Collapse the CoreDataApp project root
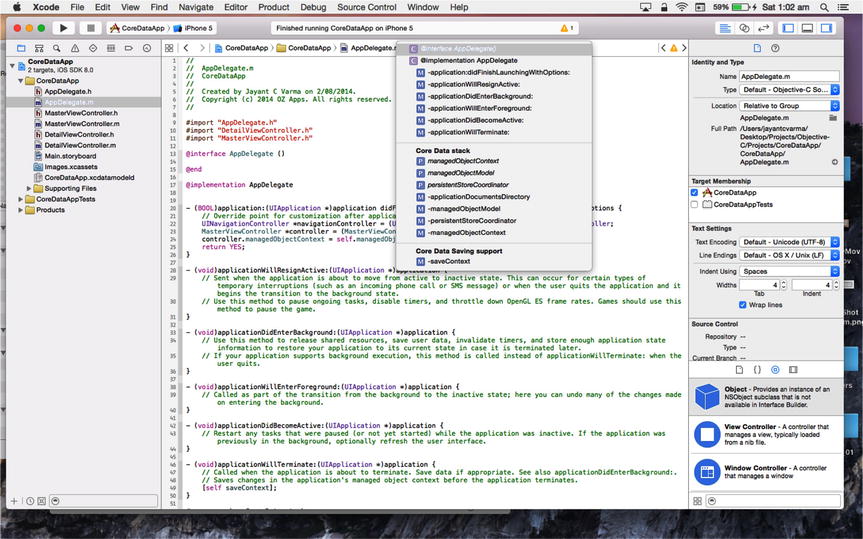The width and height of the screenshot is (863, 539). click(x=12, y=66)
